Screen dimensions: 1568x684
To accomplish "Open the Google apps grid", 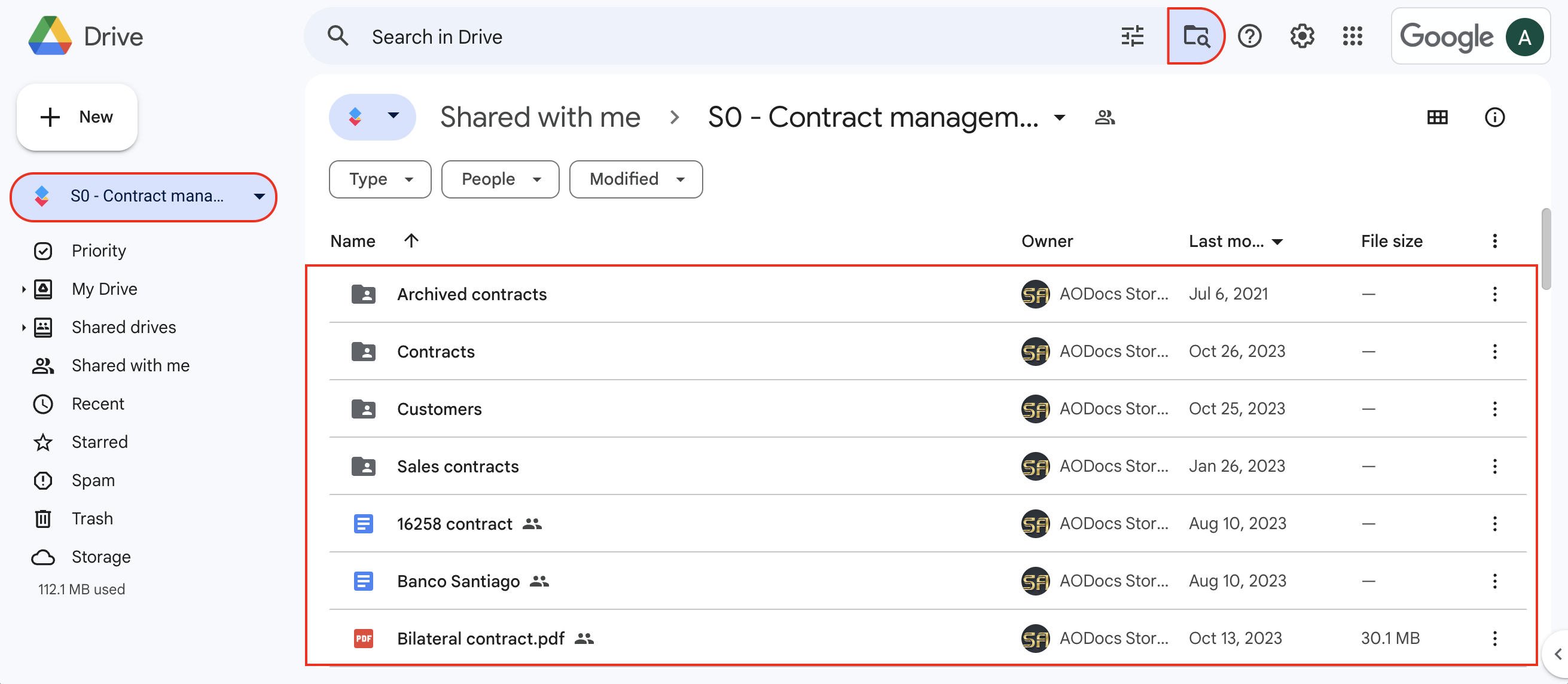I will [1353, 36].
